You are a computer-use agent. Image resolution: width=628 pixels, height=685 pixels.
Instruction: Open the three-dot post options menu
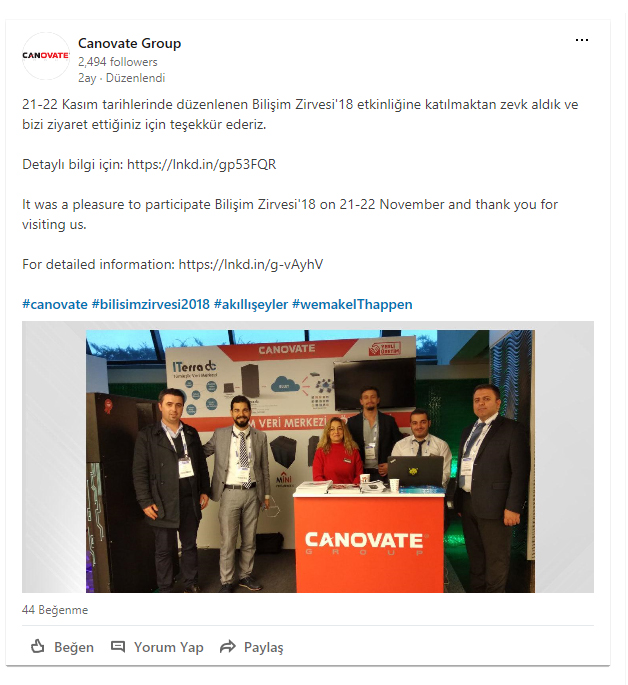(x=581, y=40)
